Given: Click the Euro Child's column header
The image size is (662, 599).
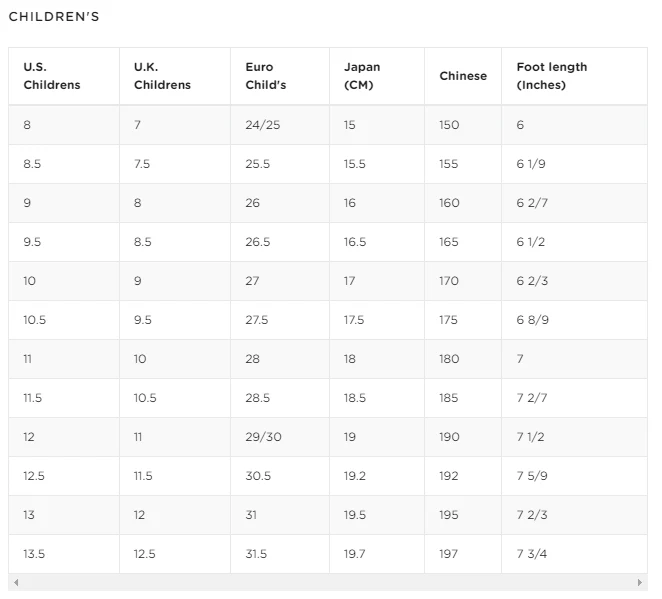Looking at the screenshot, I should coord(266,76).
